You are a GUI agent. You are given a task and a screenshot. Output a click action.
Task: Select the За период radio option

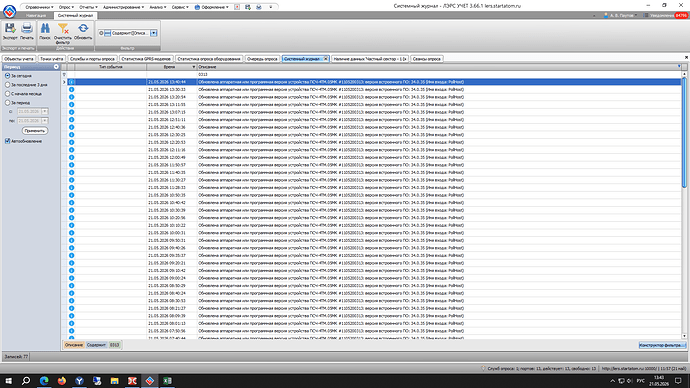[x=7, y=102]
